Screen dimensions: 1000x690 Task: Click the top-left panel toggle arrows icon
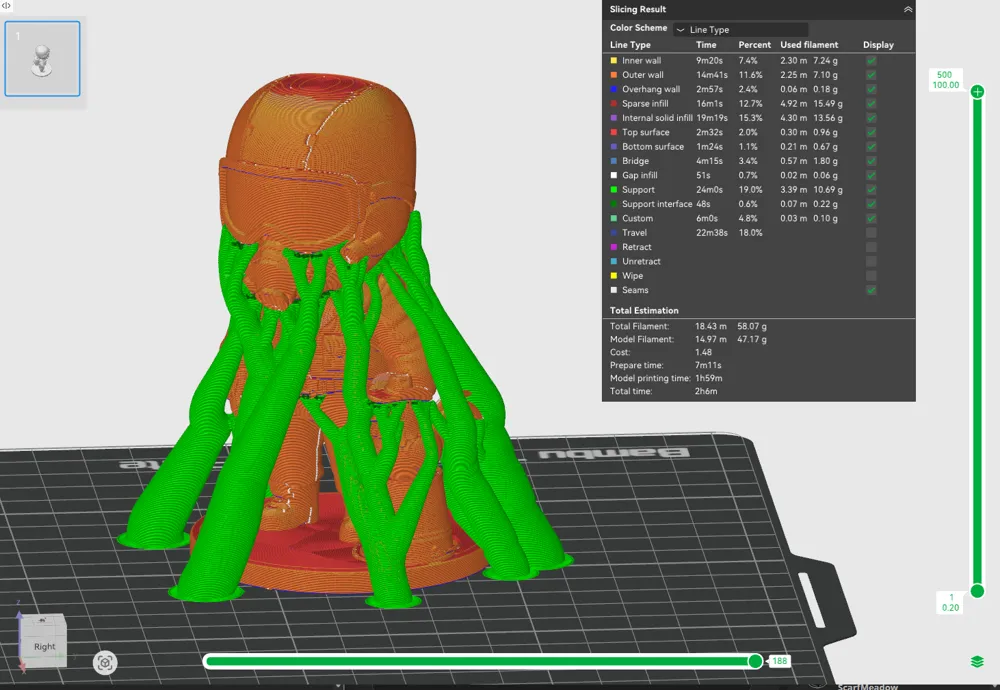6,5
